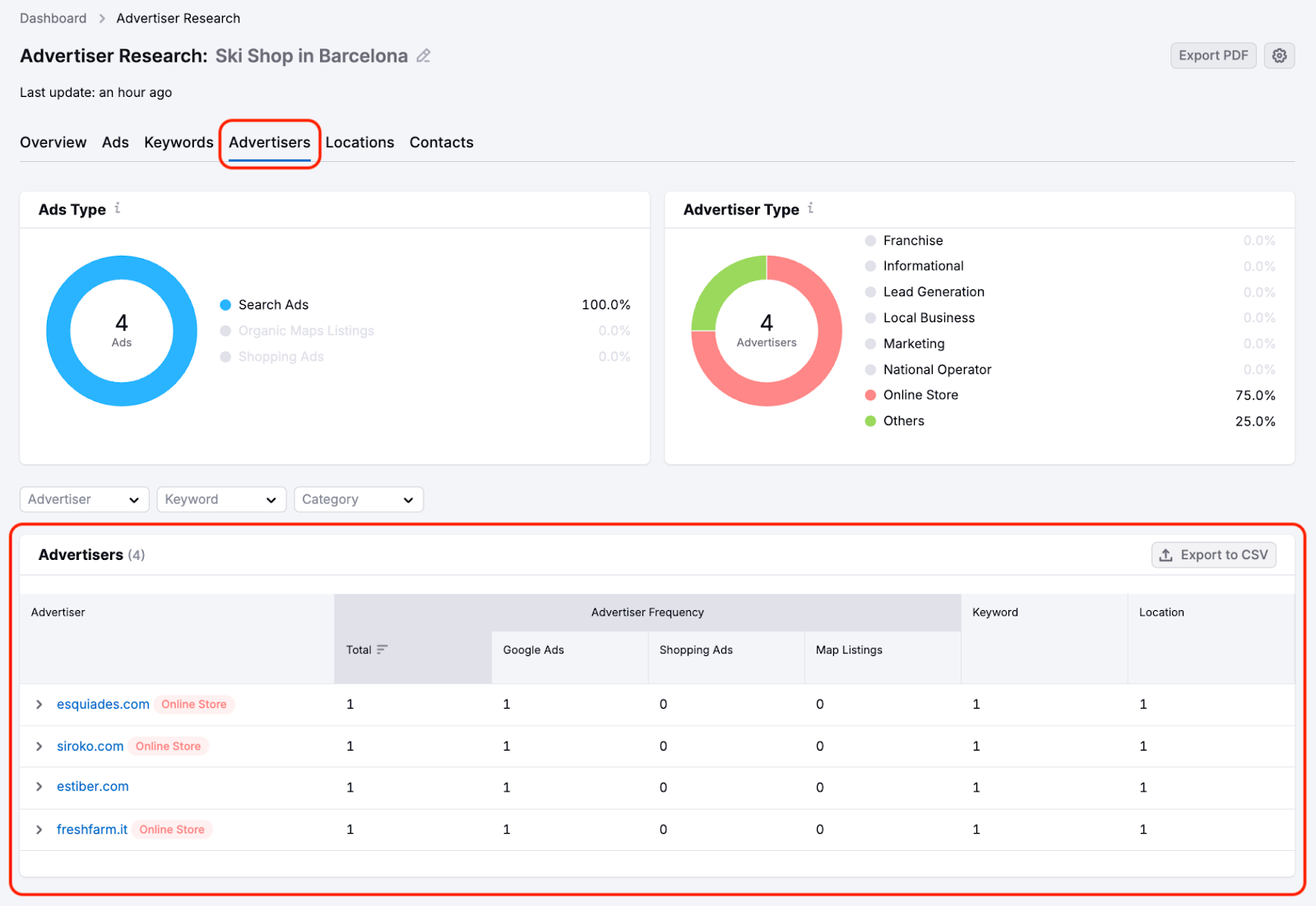Viewport: 1316px width, 906px height.
Task: Toggle the Others segment in Advertiser Type legend
Action: (870, 420)
